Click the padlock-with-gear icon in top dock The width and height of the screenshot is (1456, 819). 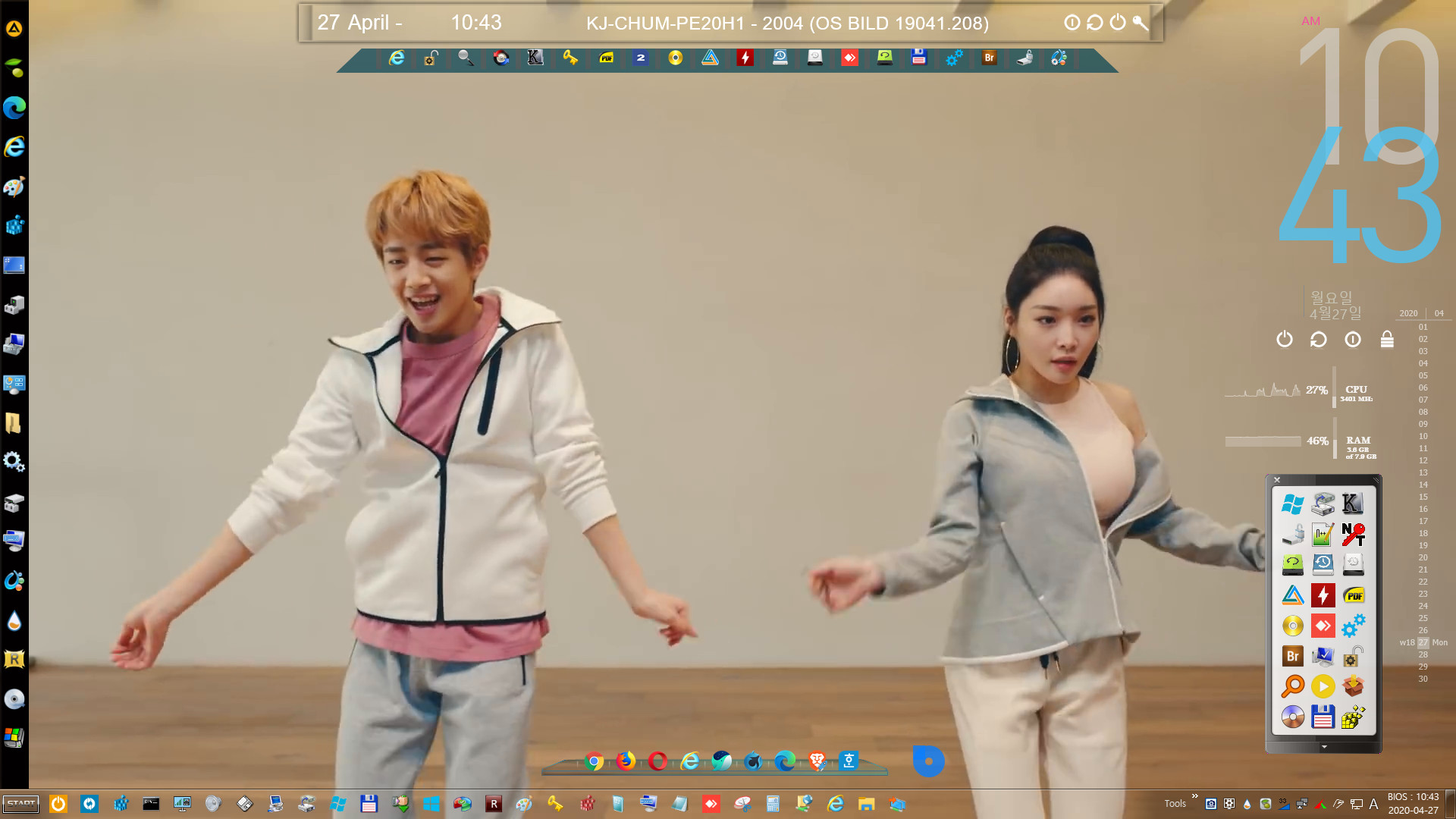point(431,58)
